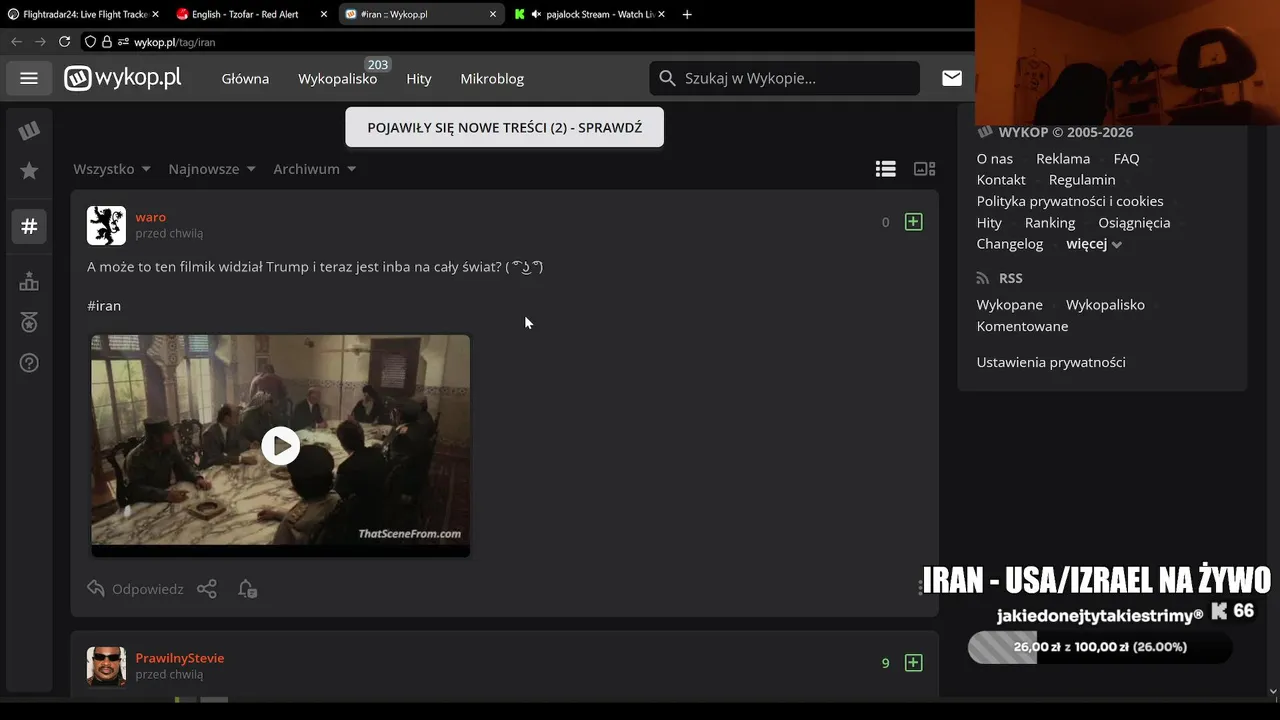The image size is (1280, 720).
Task: Click the wykop.pl logo
Action: (123, 78)
